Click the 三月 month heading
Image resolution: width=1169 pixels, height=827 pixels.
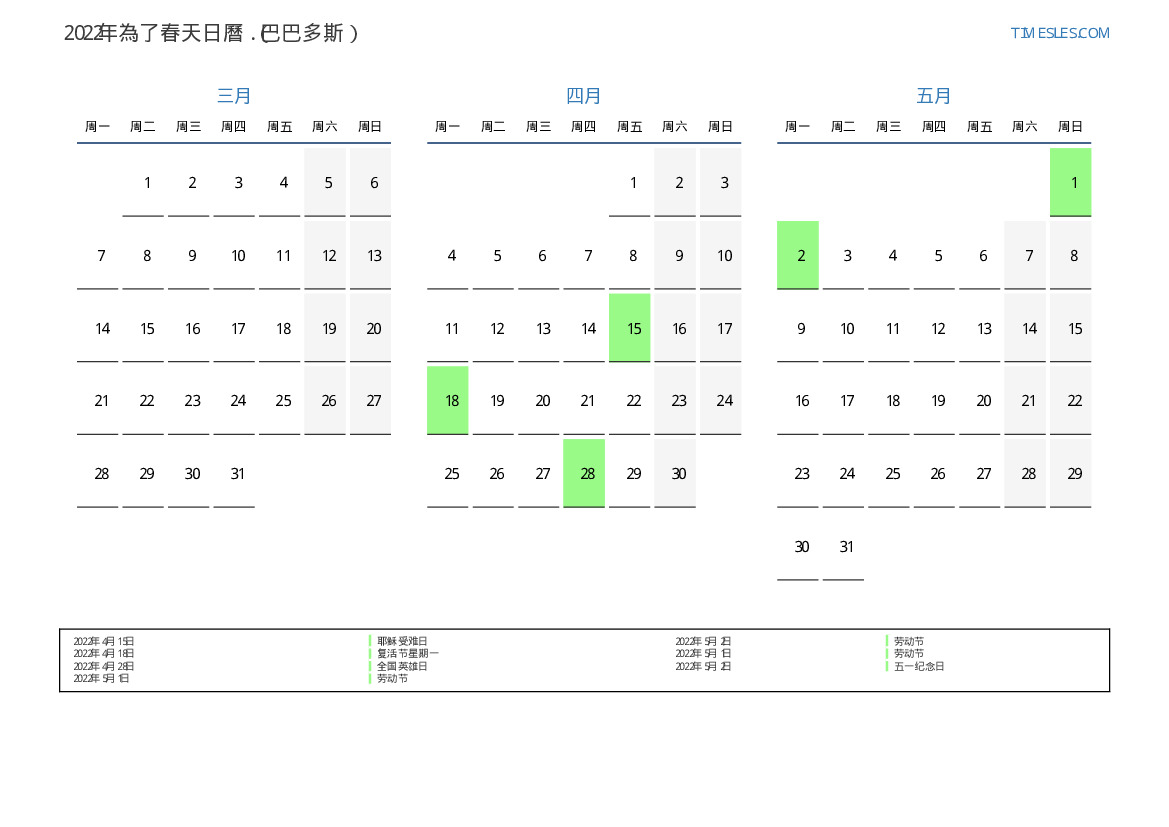[x=234, y=96]
